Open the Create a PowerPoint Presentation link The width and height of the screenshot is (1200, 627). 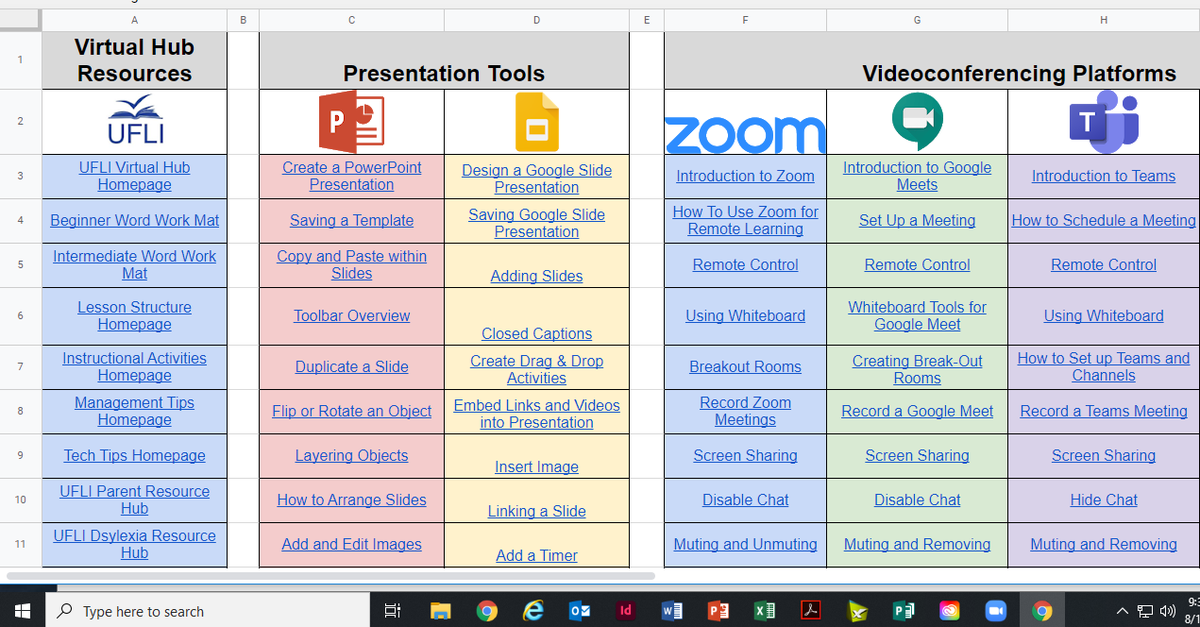351,176
